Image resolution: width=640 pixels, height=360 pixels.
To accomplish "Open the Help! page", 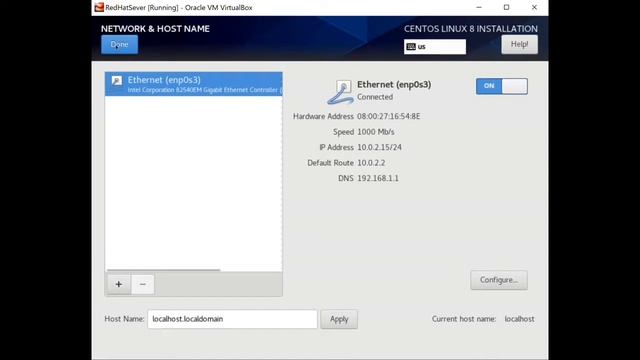I will (519, 44).
